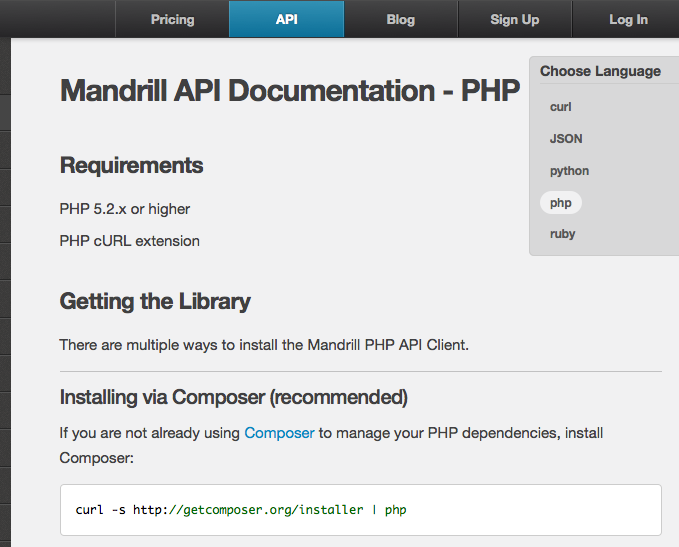Click the curl installer command code block
Screen dimensions: 679x547
[361, 510]
